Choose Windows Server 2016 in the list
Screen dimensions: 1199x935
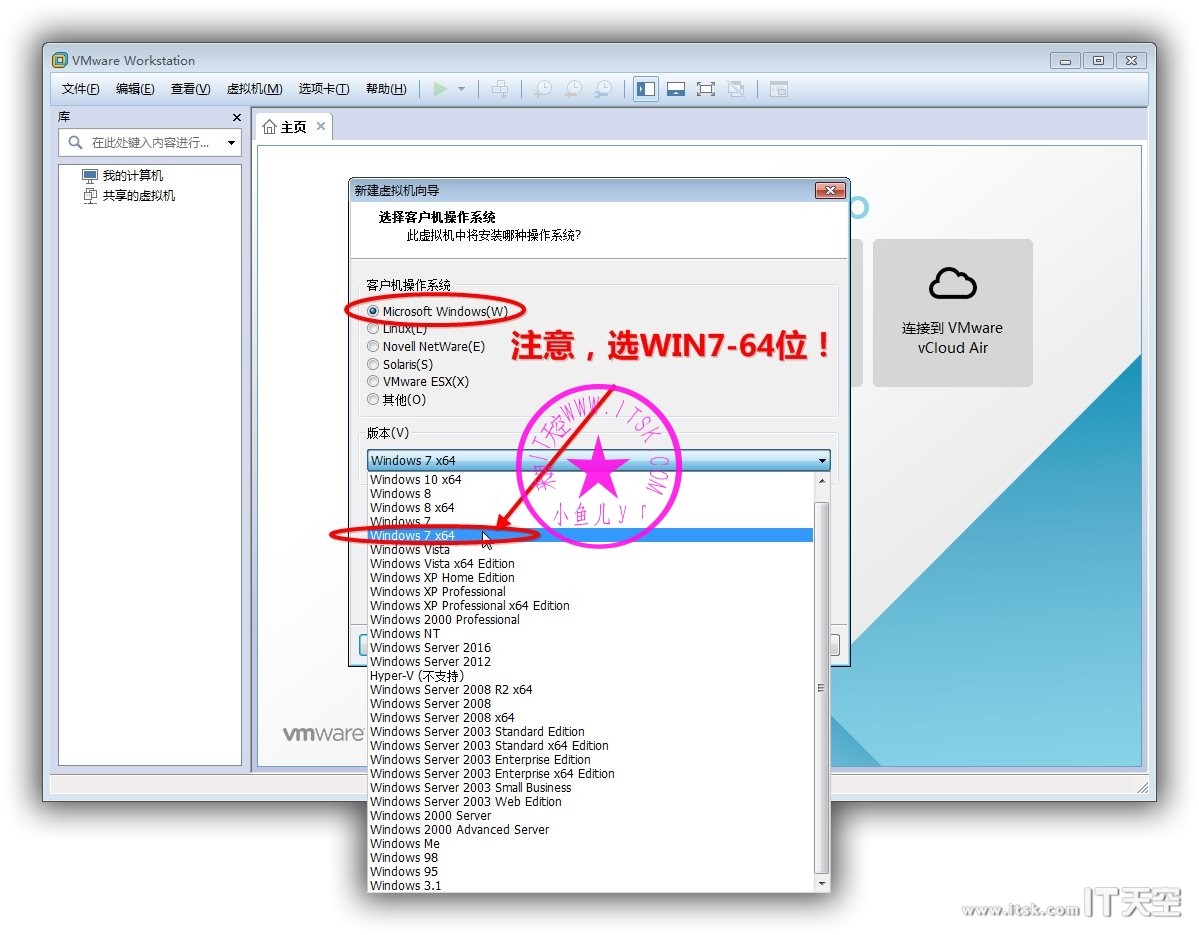click(430, 648)
